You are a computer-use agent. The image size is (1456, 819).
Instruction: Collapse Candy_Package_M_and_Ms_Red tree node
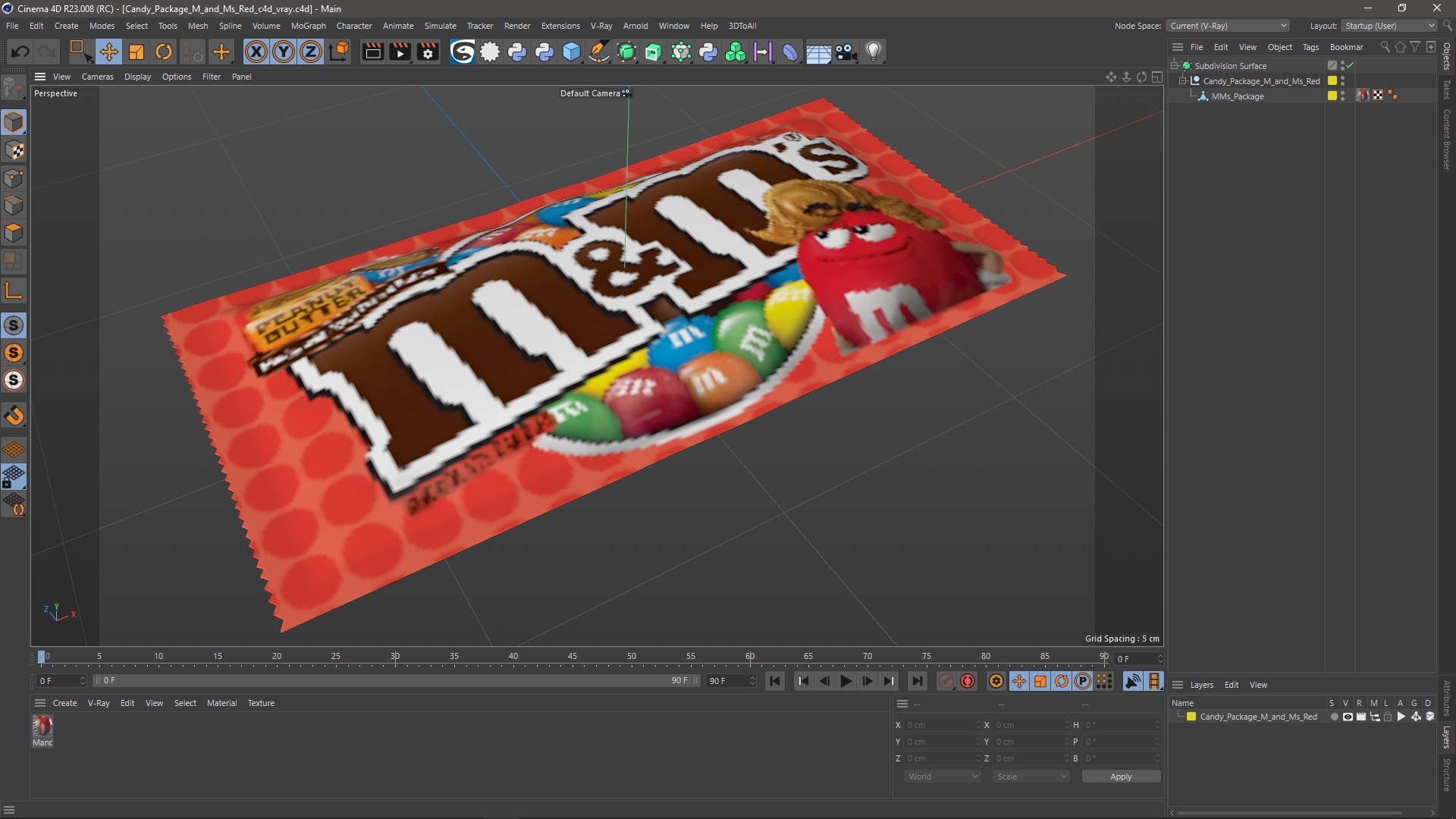(1182, 81)
